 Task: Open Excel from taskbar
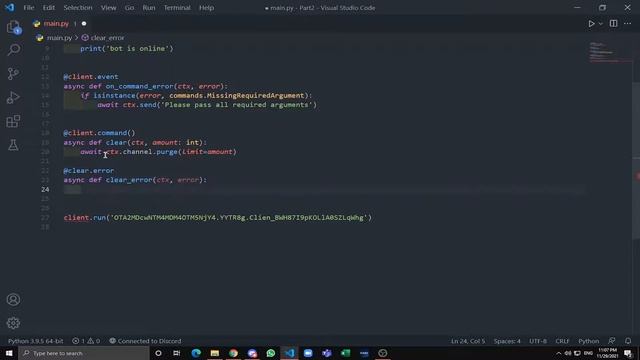346,353
